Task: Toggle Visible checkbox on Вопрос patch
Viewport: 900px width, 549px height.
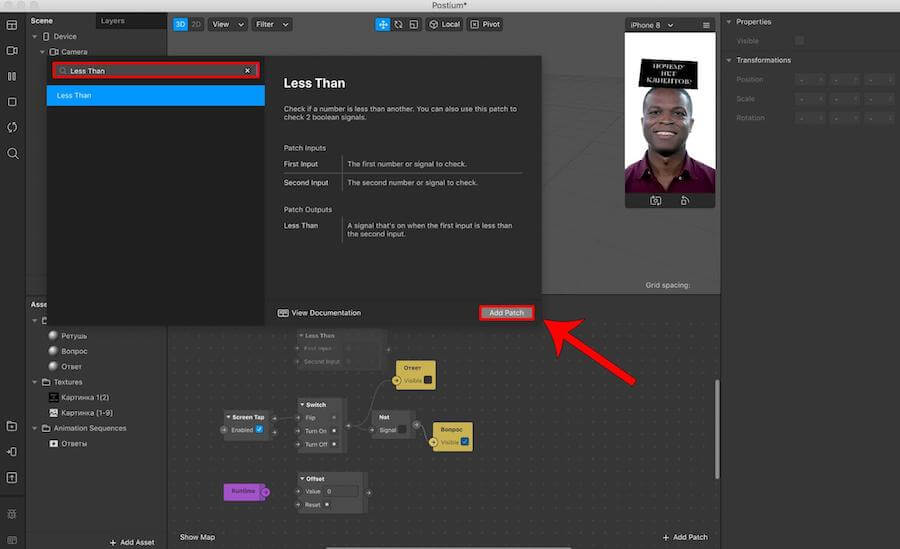Action: tap(465, 442)
